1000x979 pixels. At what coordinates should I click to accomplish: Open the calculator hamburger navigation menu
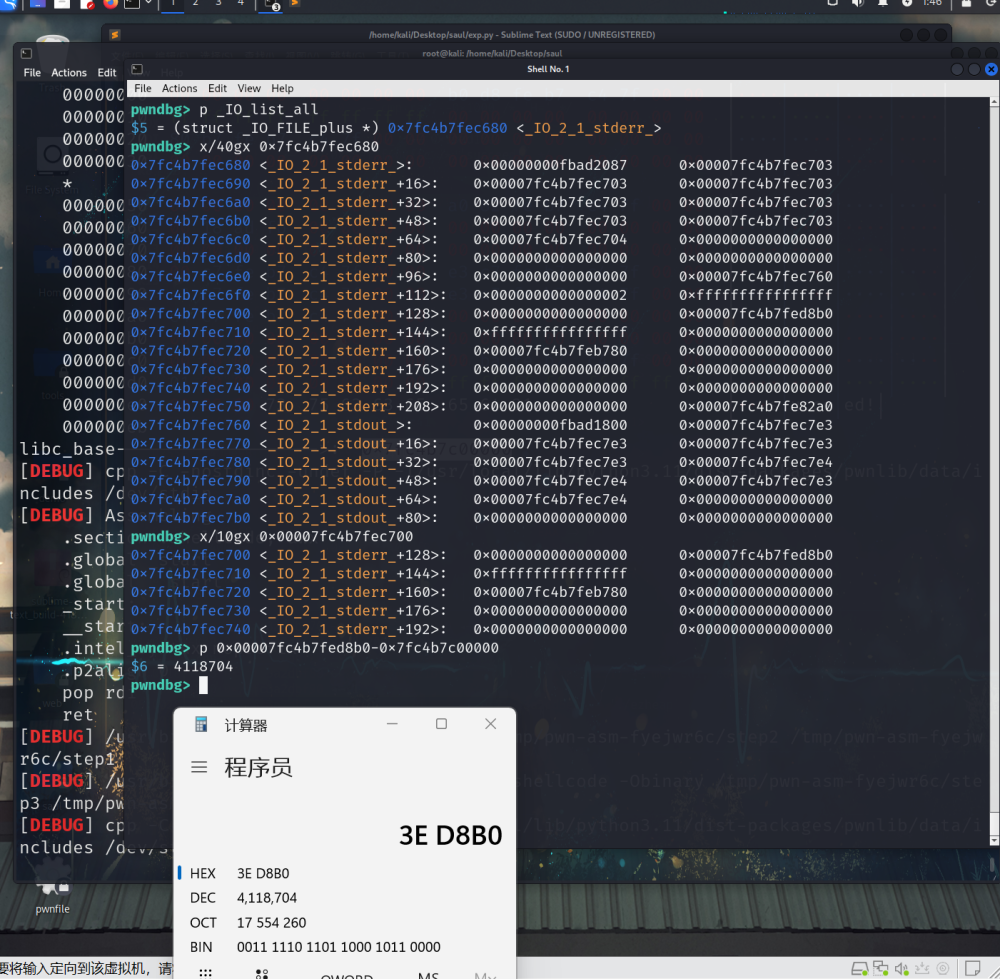199,767
